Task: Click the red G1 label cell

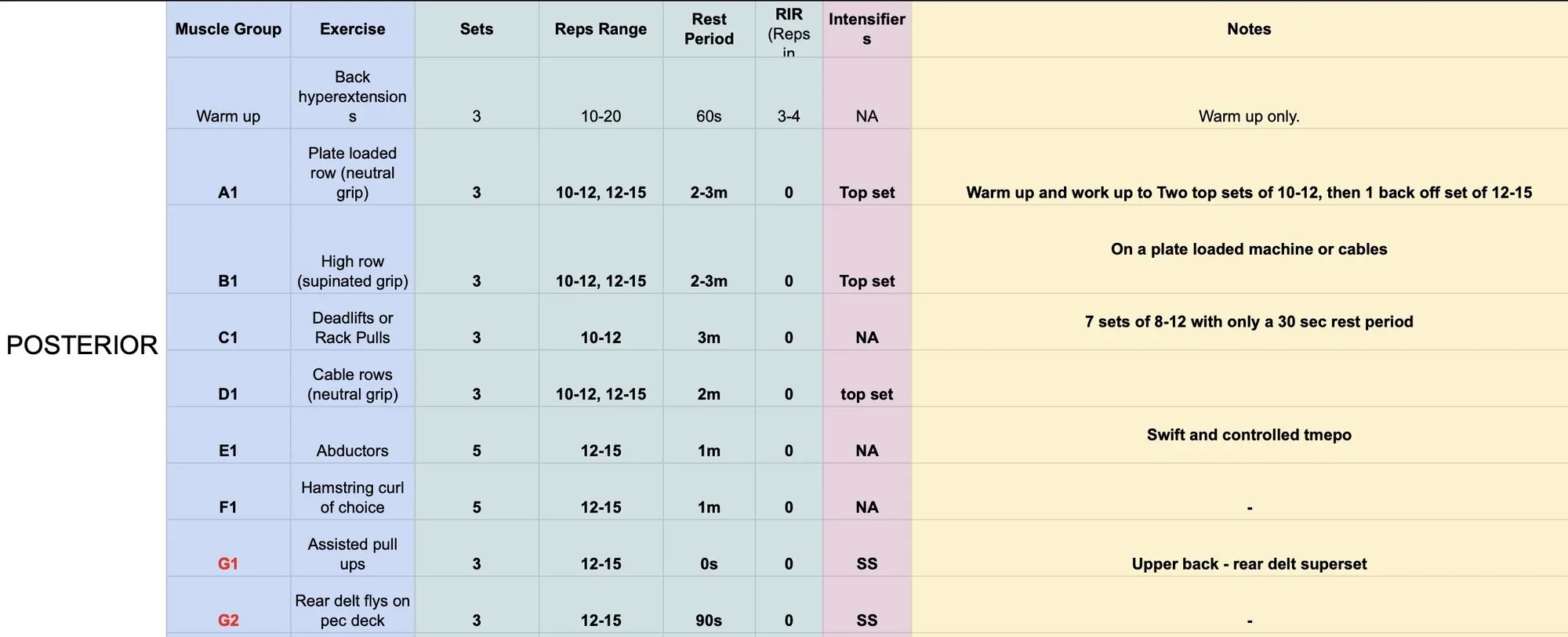Action: coord(228,563)
